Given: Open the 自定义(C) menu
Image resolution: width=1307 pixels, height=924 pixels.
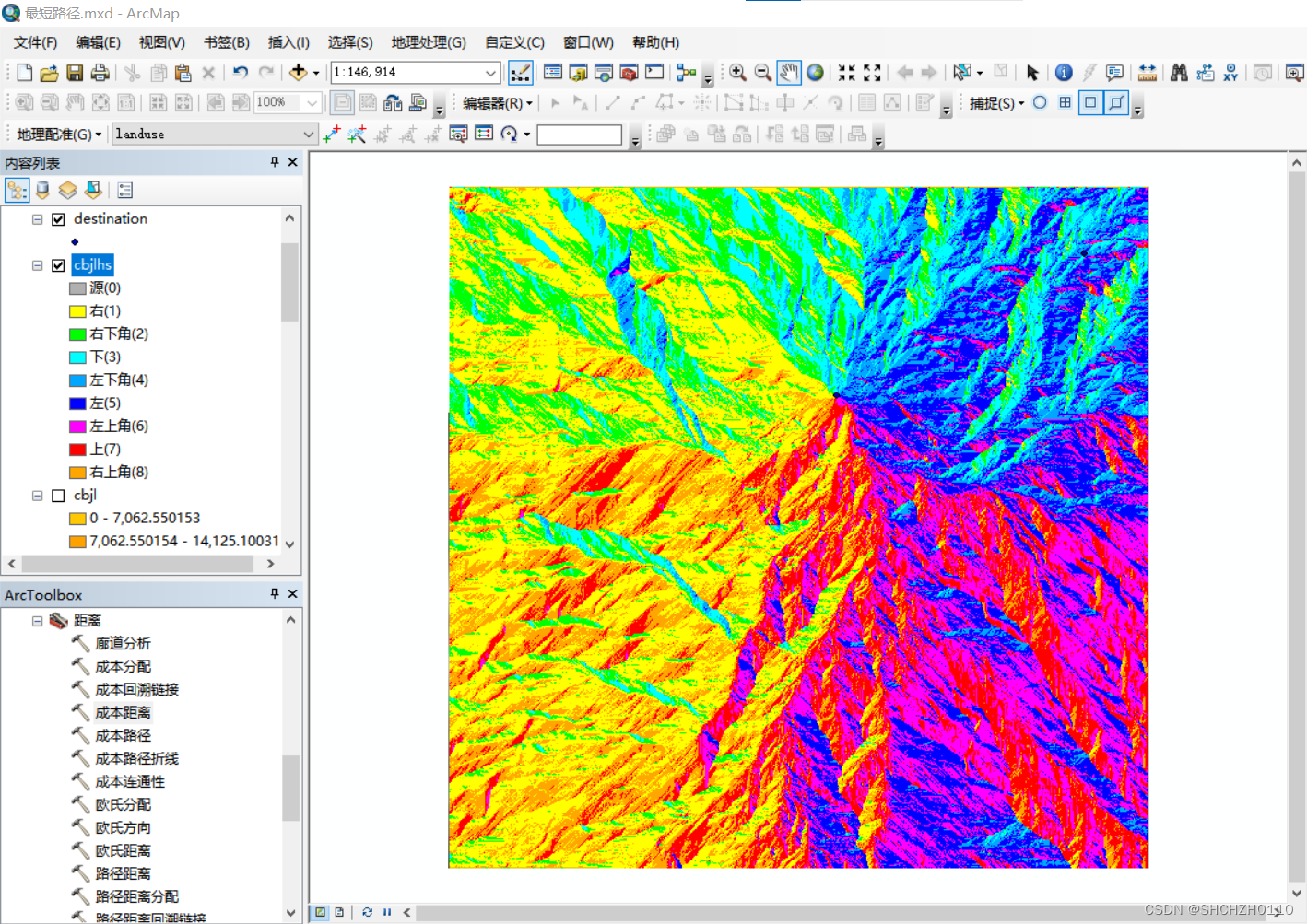Looking at the screenshot, I should (514, 42).
